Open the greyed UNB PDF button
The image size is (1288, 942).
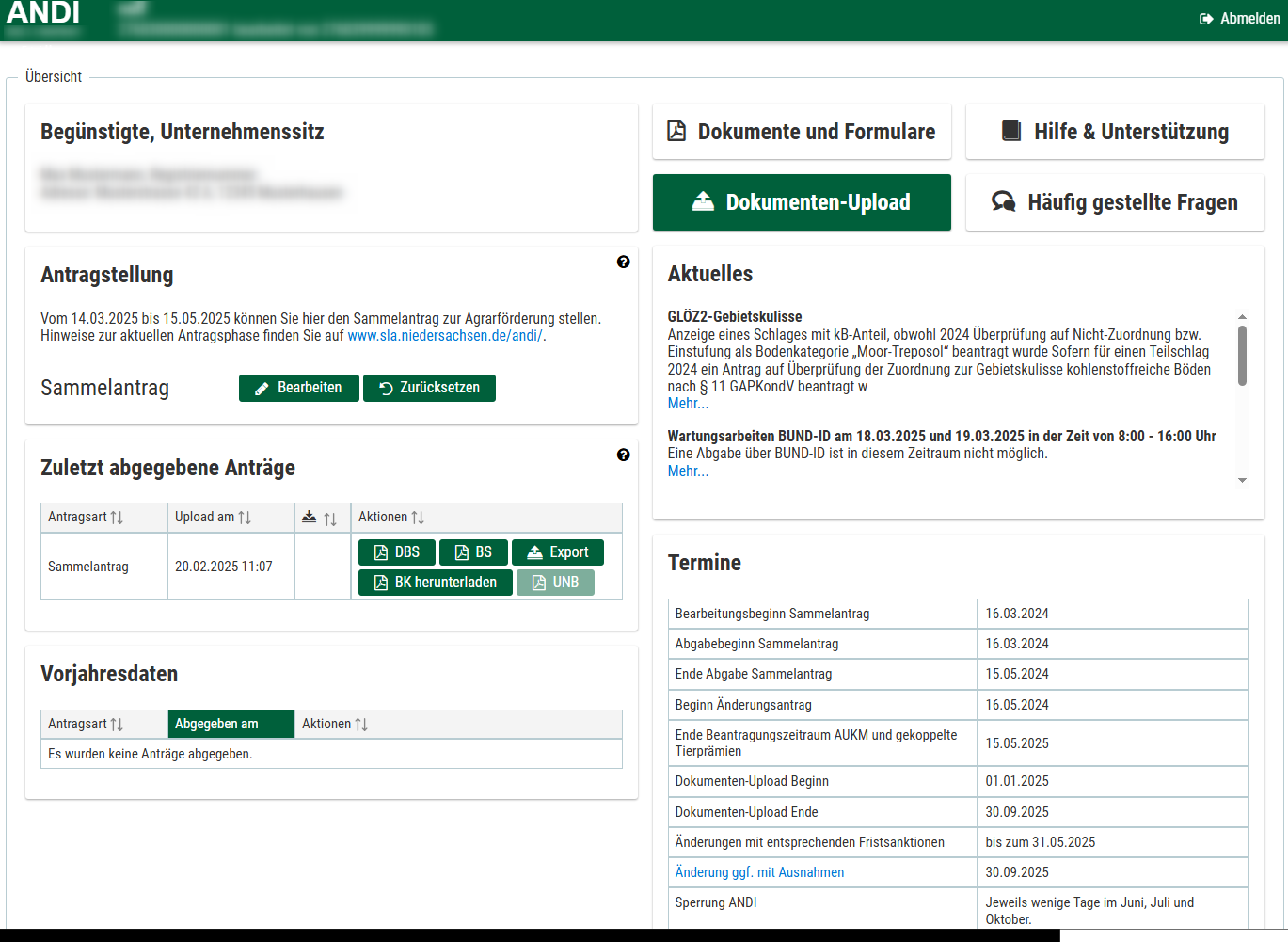coord(554,583)
